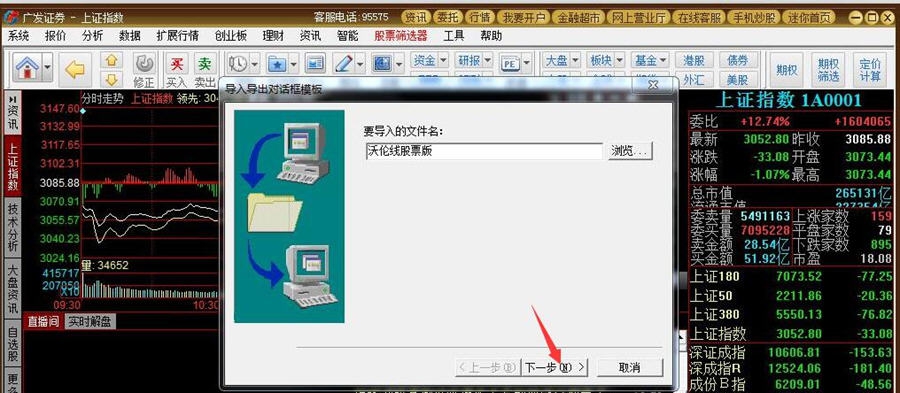
Task: Open dropdown beside blue screen icon
Action: (x=399, y=63)
